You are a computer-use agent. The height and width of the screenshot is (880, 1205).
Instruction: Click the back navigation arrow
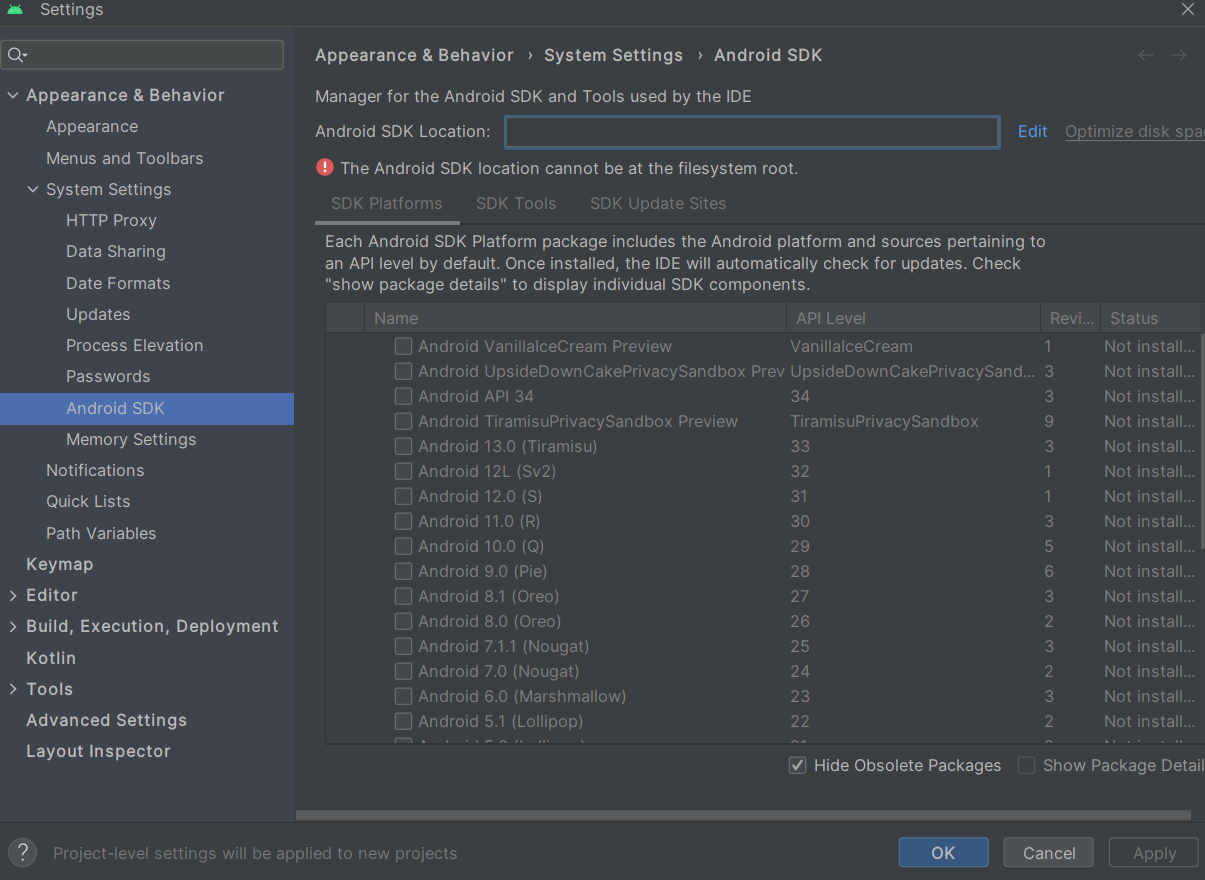click(1146, 56)
